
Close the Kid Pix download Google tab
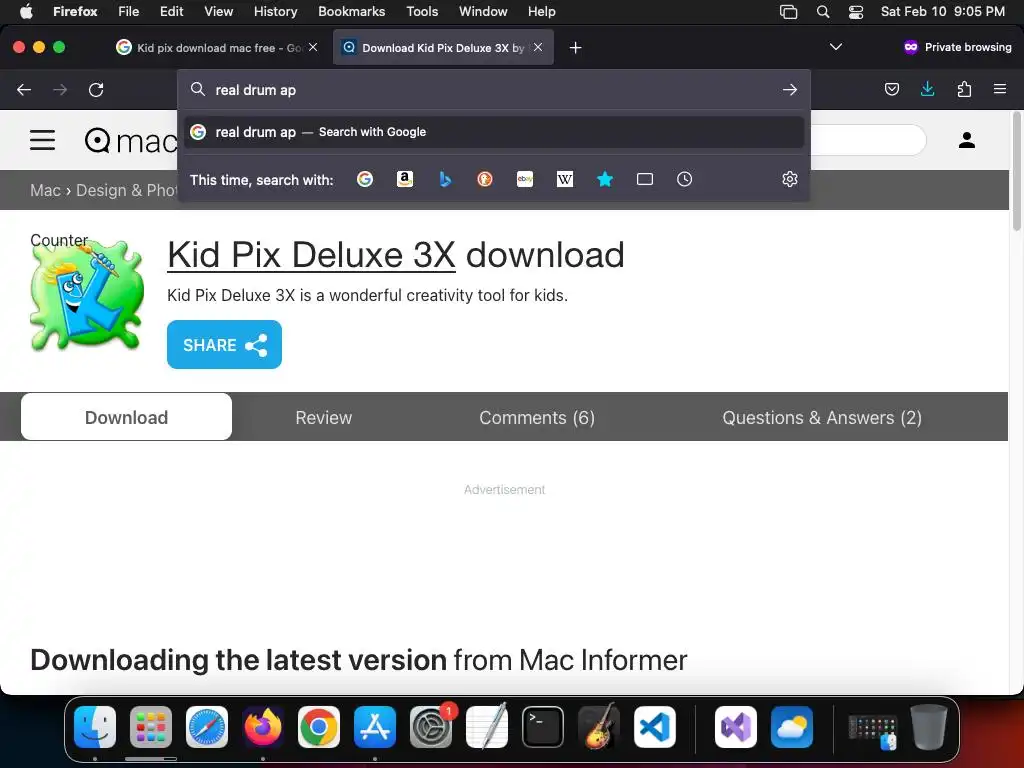click(313, 47)
